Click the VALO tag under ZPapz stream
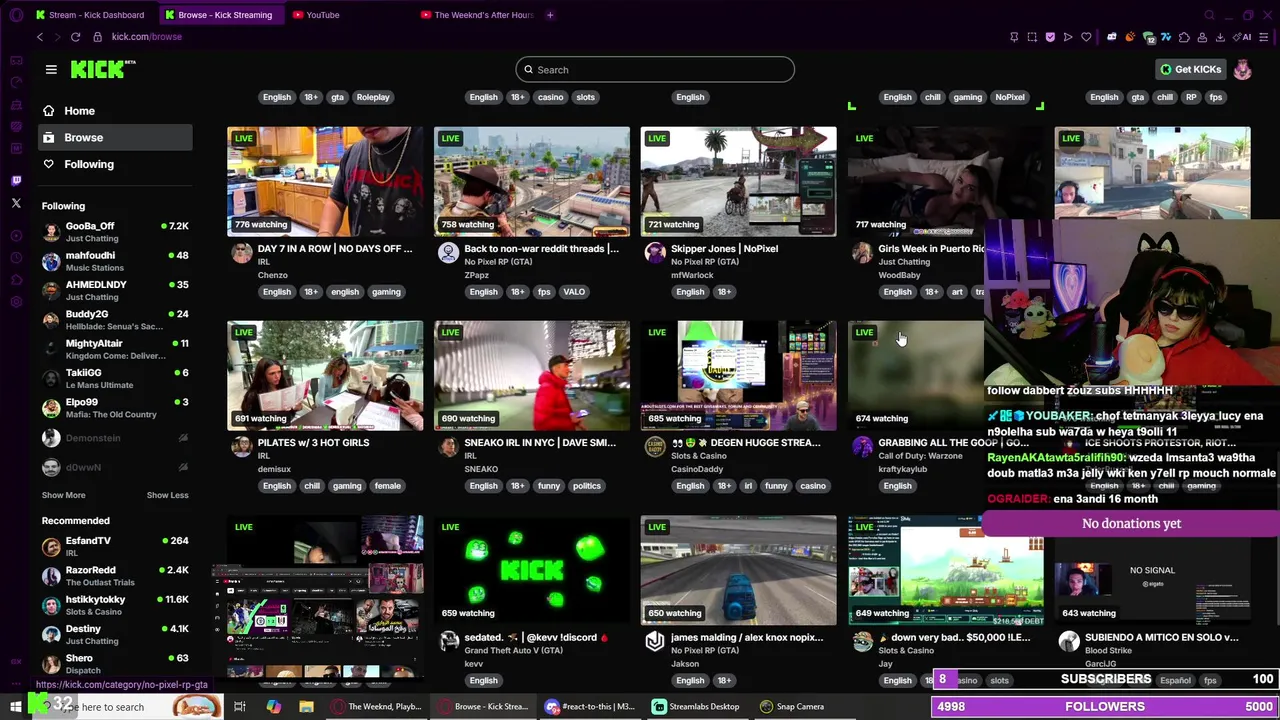The image size is (1280, 720). click(574, 292)
